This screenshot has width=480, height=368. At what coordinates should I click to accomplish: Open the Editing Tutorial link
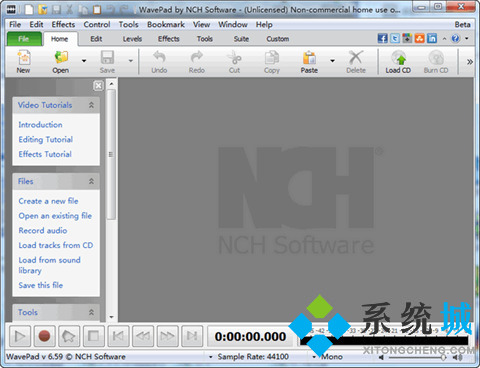pyautogui.click(x=46, y=139)
